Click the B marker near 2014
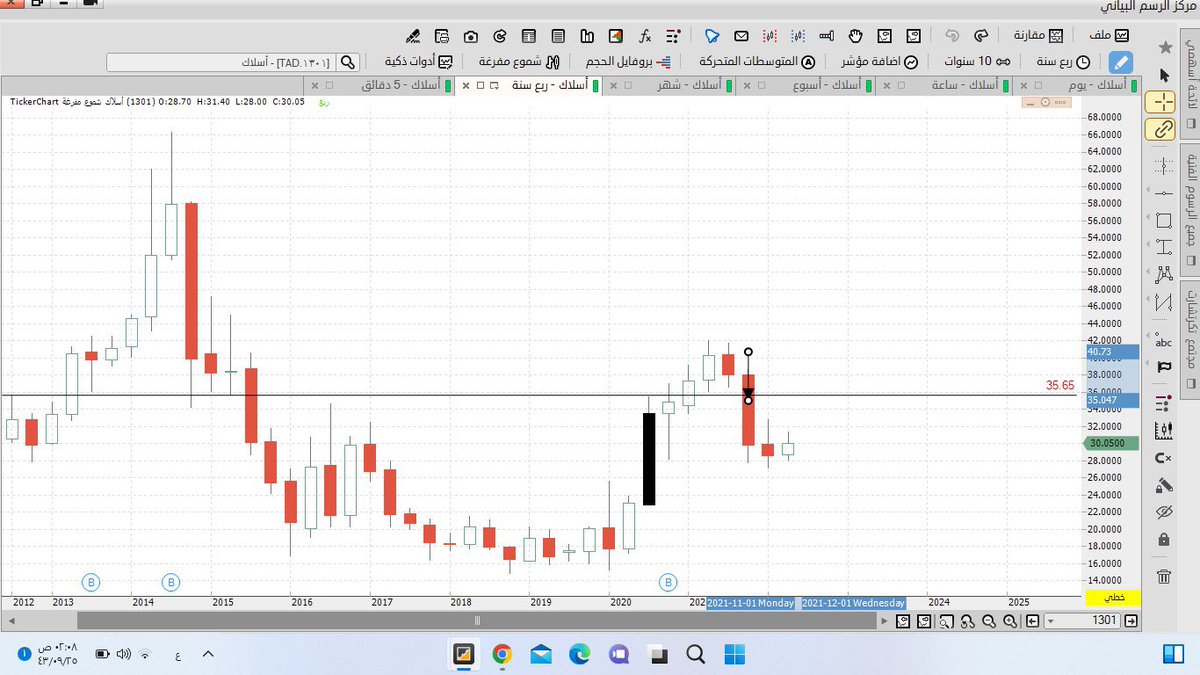The height and width of the screenshot is (675, 1200). [171, 581]
